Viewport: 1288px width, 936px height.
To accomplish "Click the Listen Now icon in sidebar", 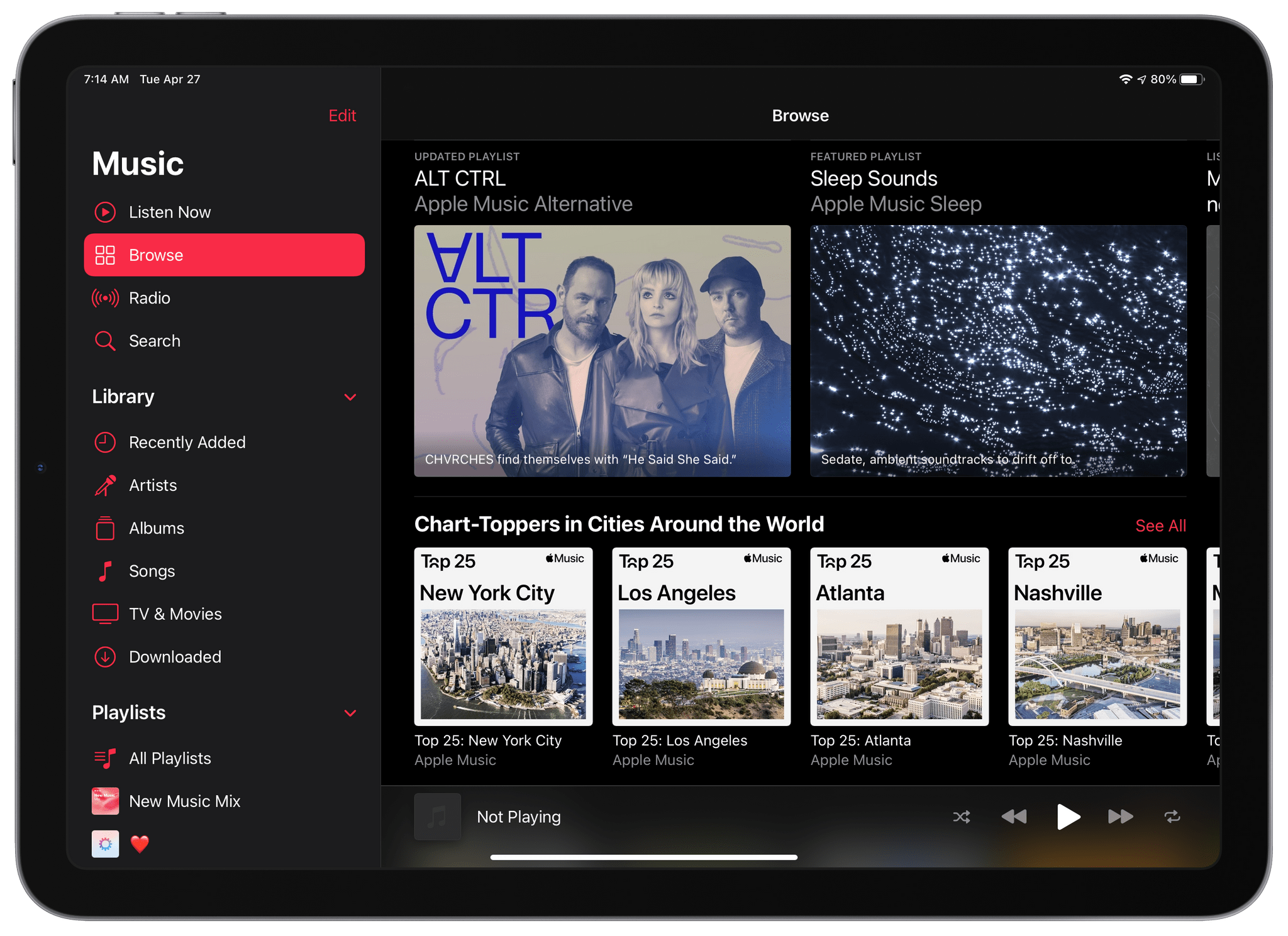I will click(106, 211).
